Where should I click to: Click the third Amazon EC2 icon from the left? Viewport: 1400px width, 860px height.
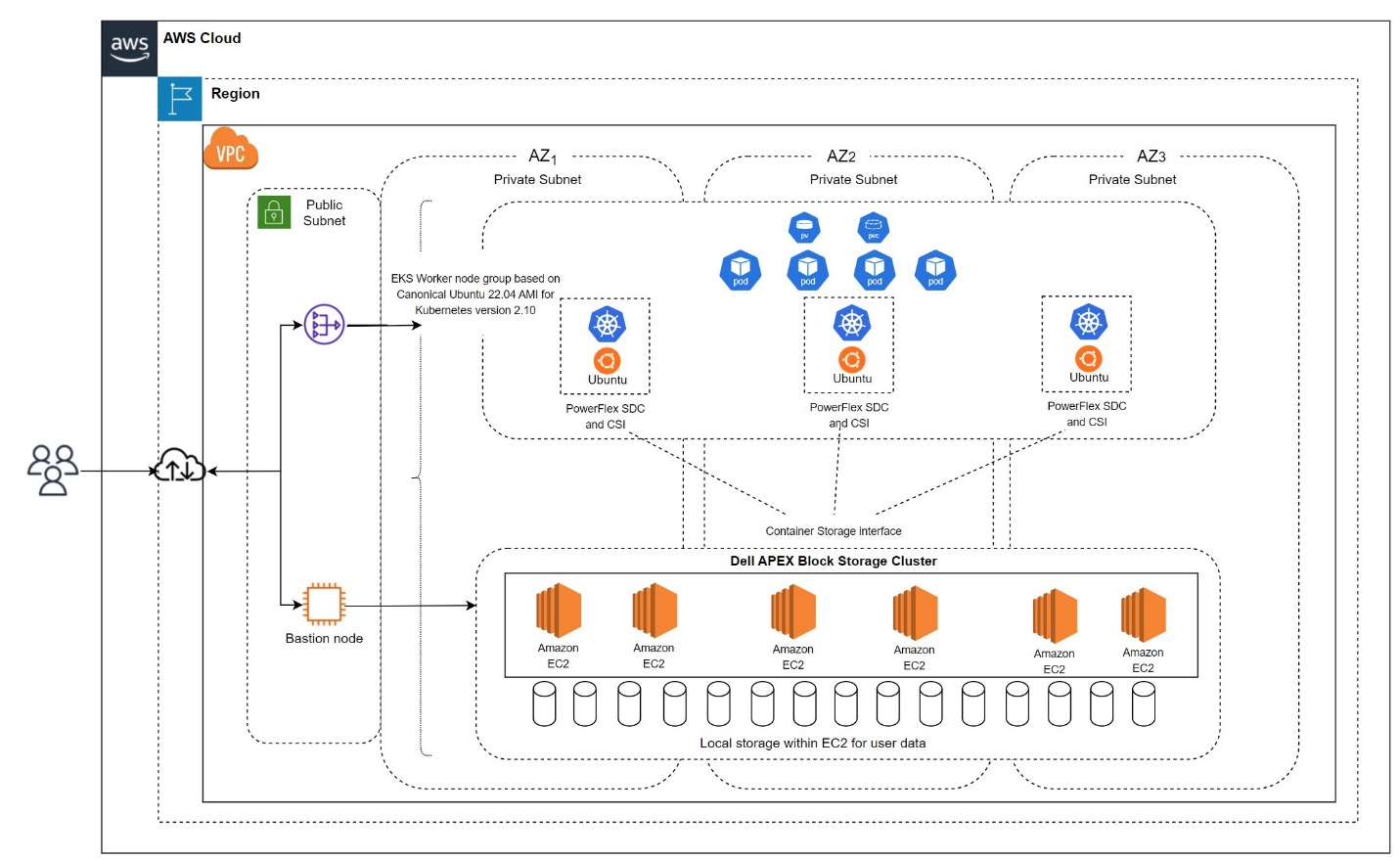coord(793,611)
